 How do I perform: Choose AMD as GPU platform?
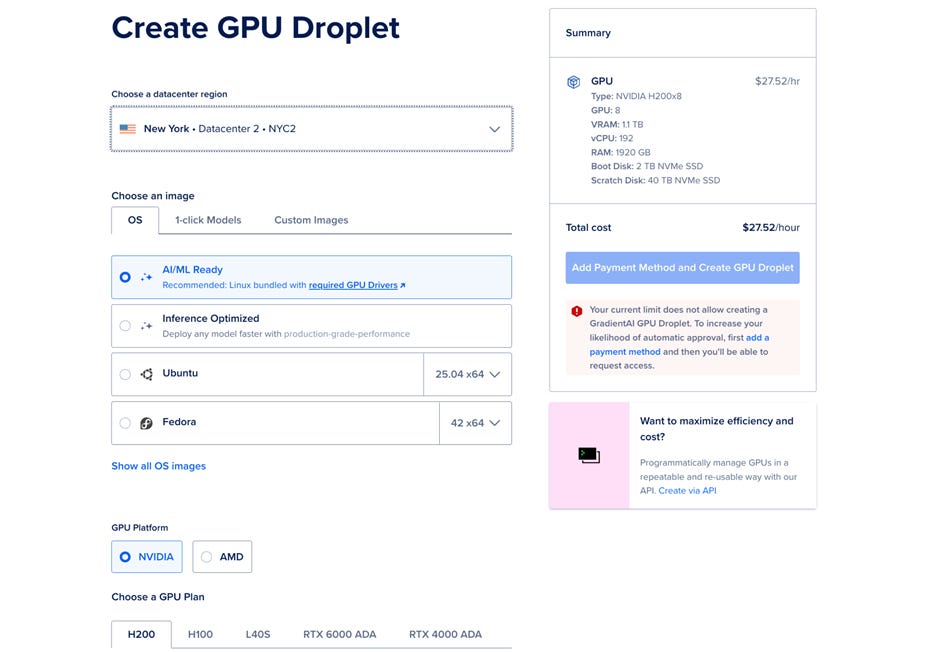pyautogui.click(x=222, y=556)
